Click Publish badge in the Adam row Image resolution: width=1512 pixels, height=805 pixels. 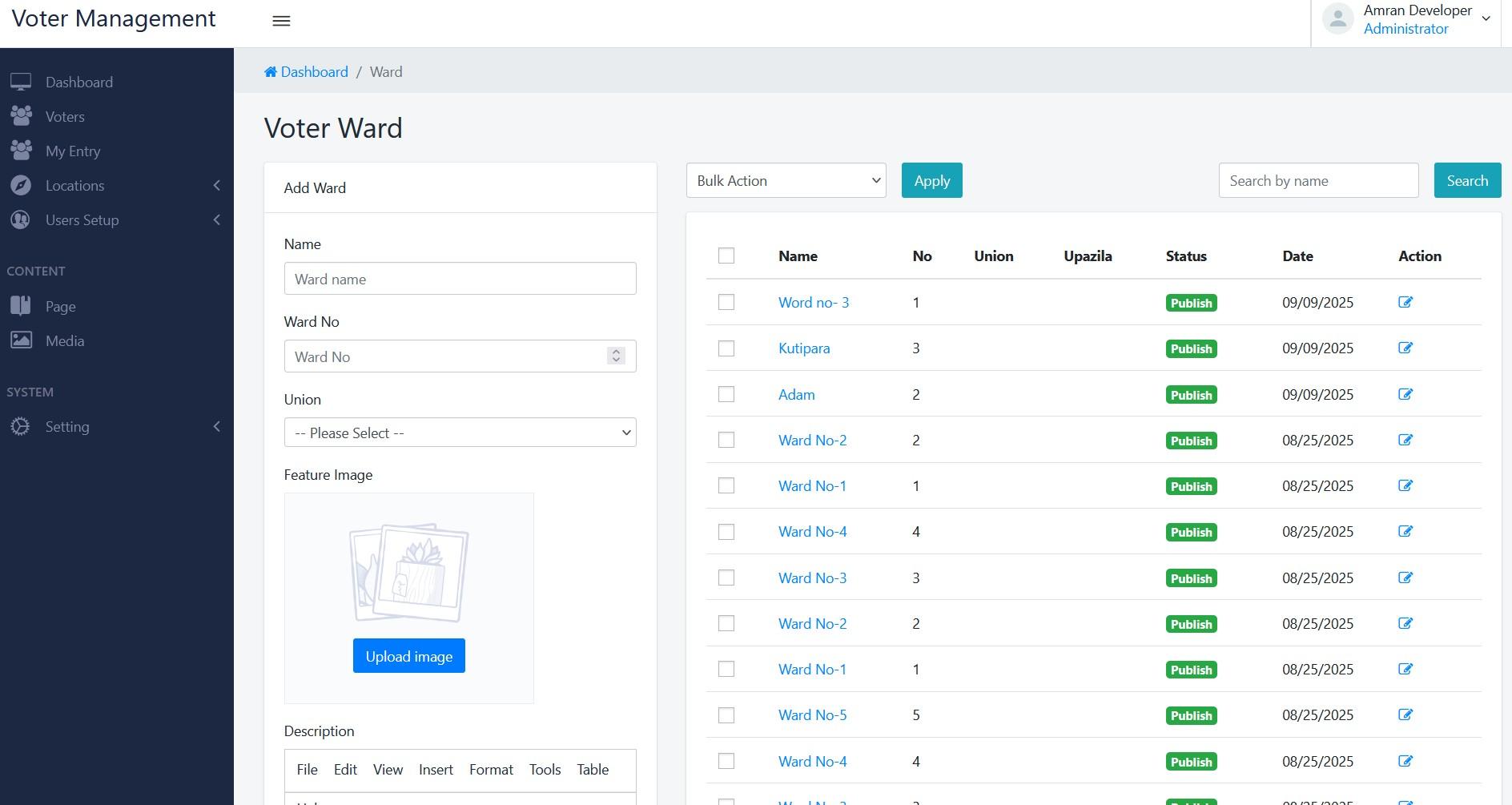[x=1191, y=395]
